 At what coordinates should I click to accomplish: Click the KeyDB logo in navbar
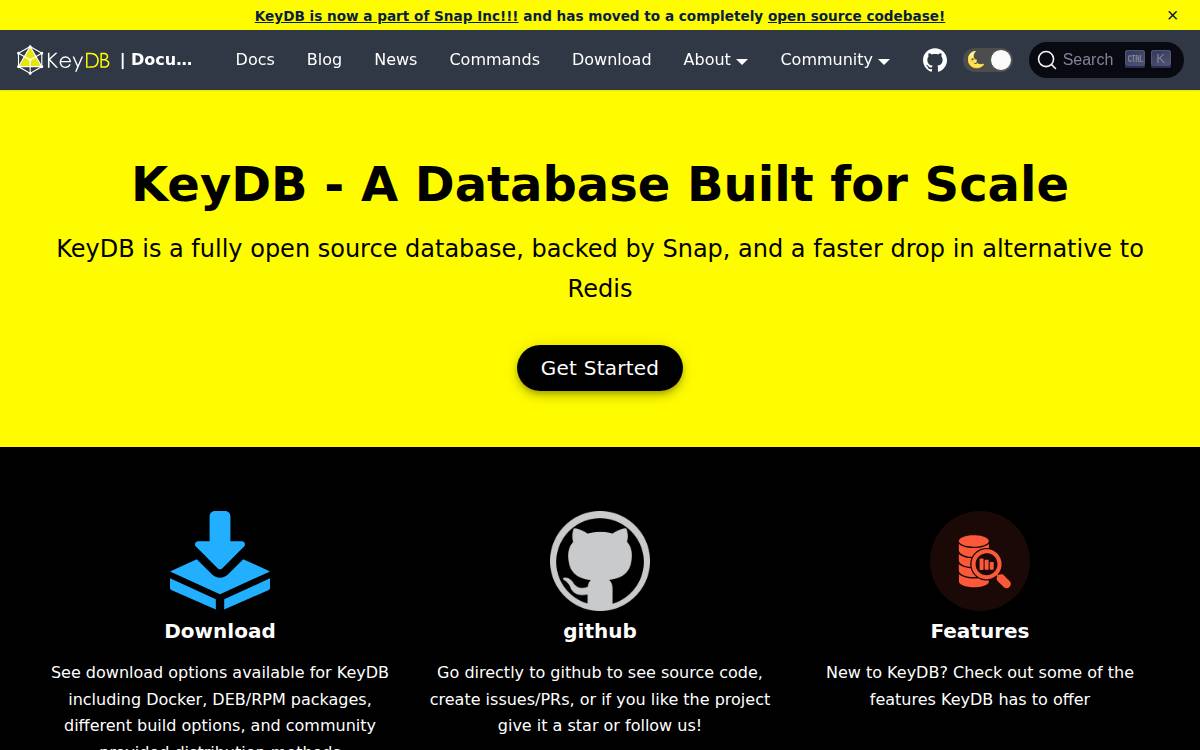point(63,60)
